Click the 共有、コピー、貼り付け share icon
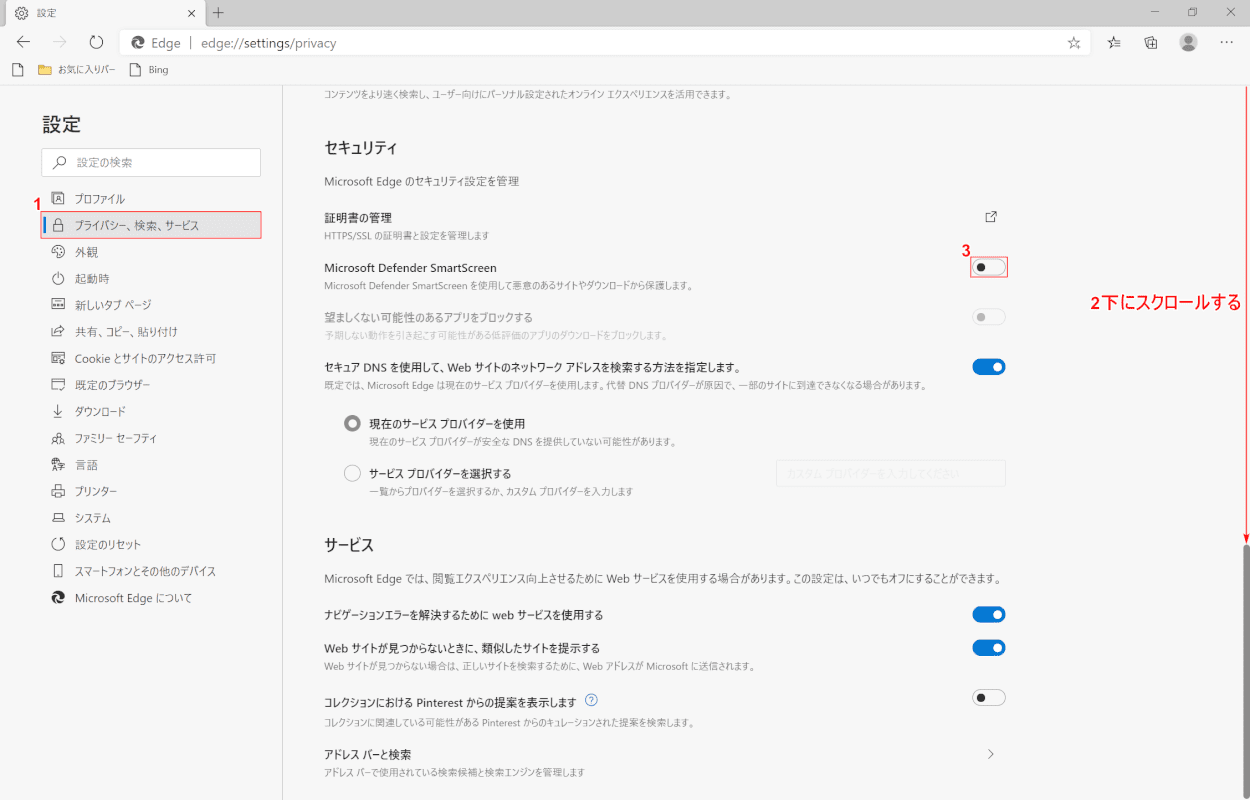The image size is (1250, 800). coord(58,331)
